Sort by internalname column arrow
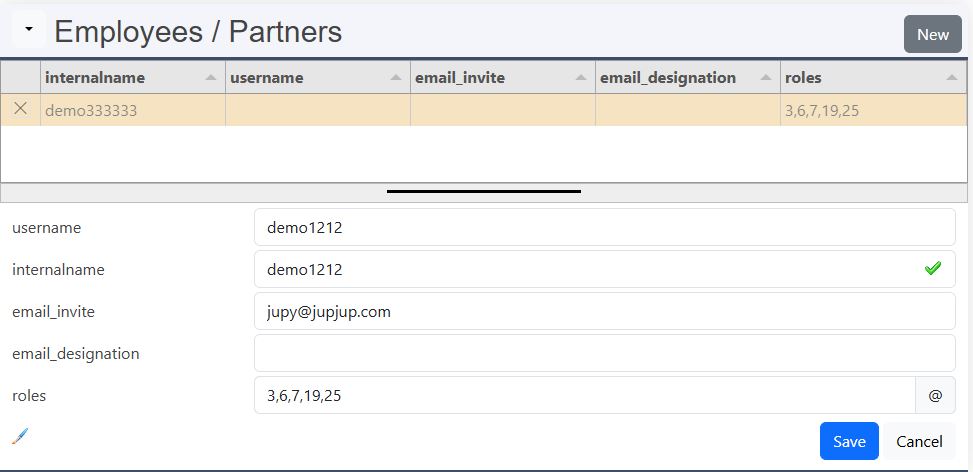The image size is (973, 472). click(x=211, y=78)
